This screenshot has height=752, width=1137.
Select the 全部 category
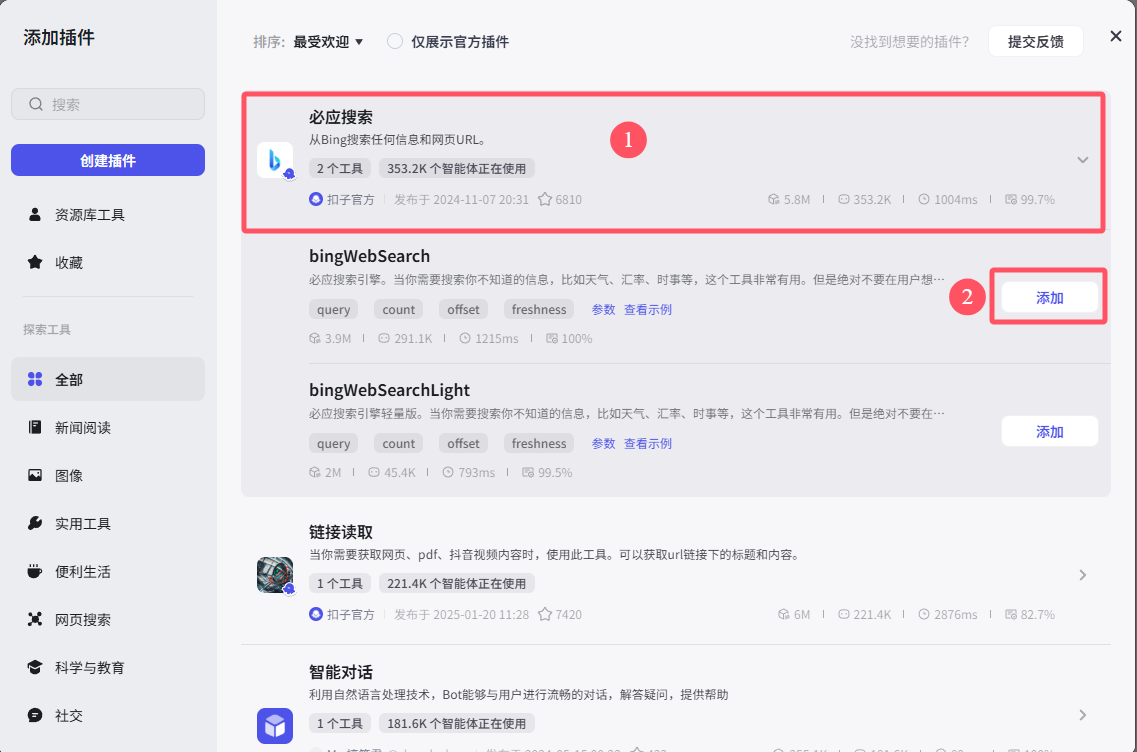pos(108,379)
